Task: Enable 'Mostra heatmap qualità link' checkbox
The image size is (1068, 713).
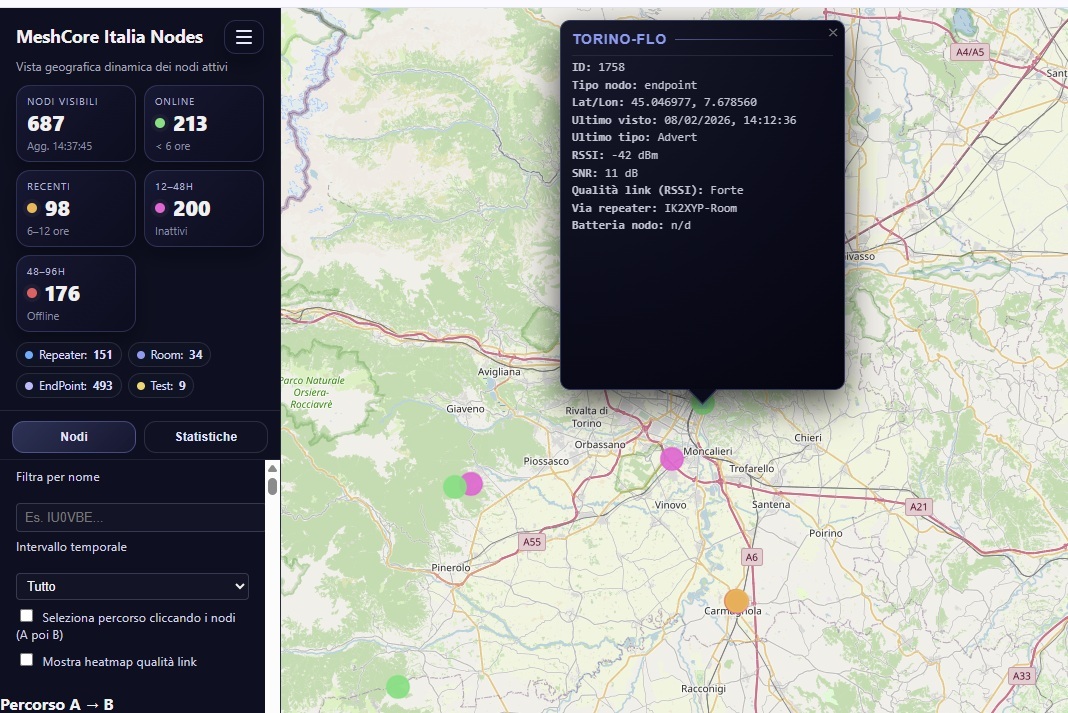Action: tap(27, 660)
